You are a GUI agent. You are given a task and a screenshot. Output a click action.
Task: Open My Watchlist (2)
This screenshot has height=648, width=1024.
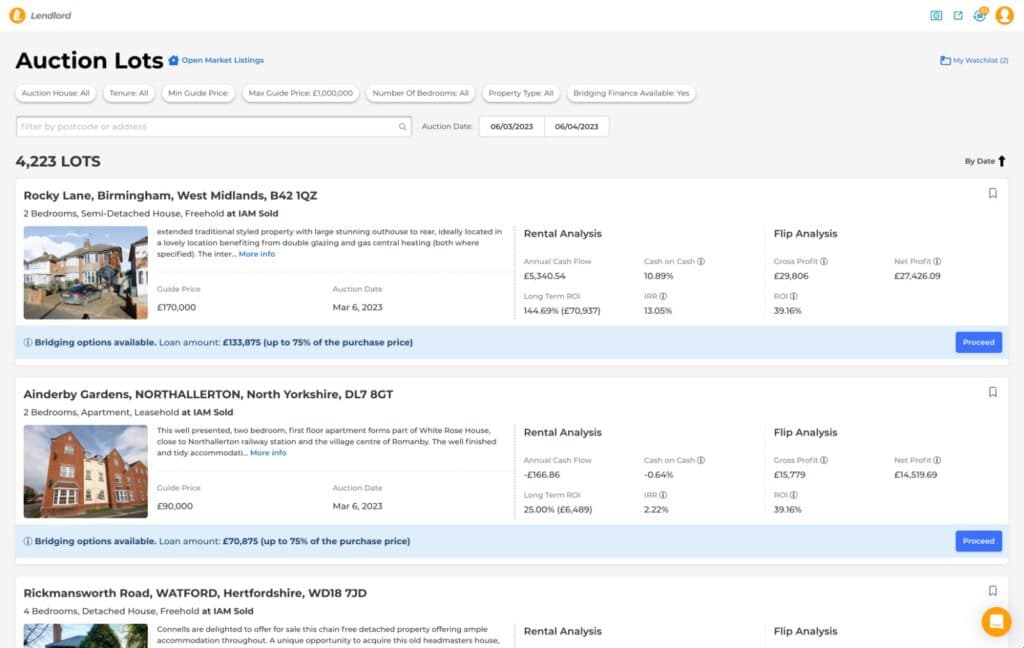(x=974, y=60)
